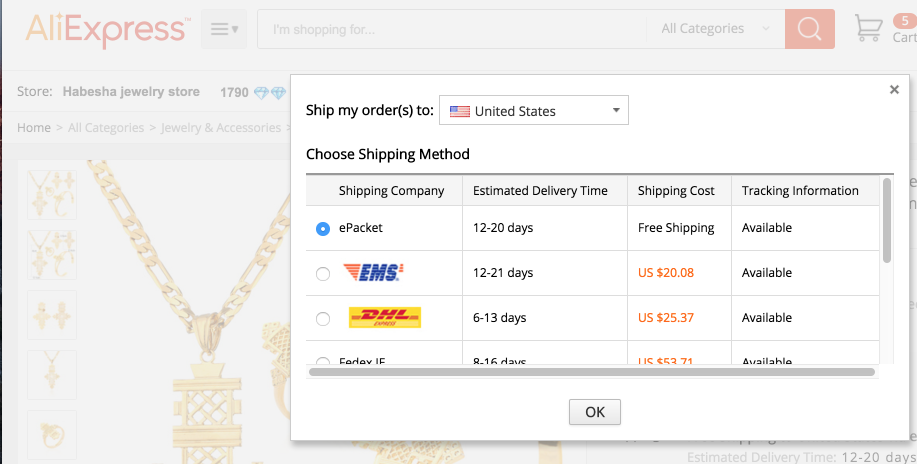
Task: Open the shopping cart icon
Action: (x=868, y=28)
